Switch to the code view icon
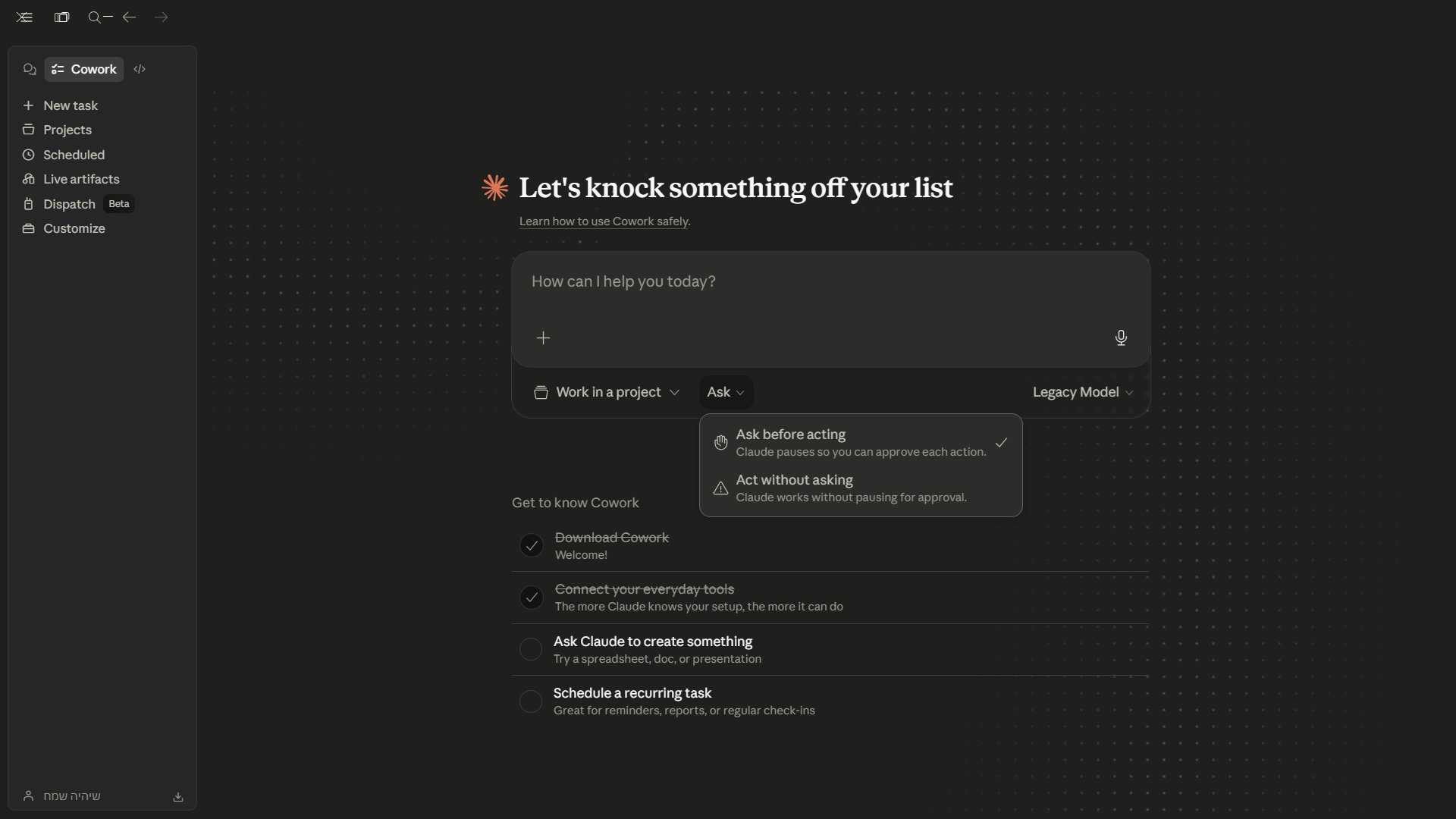1456x819 pixels. point(140,69)
